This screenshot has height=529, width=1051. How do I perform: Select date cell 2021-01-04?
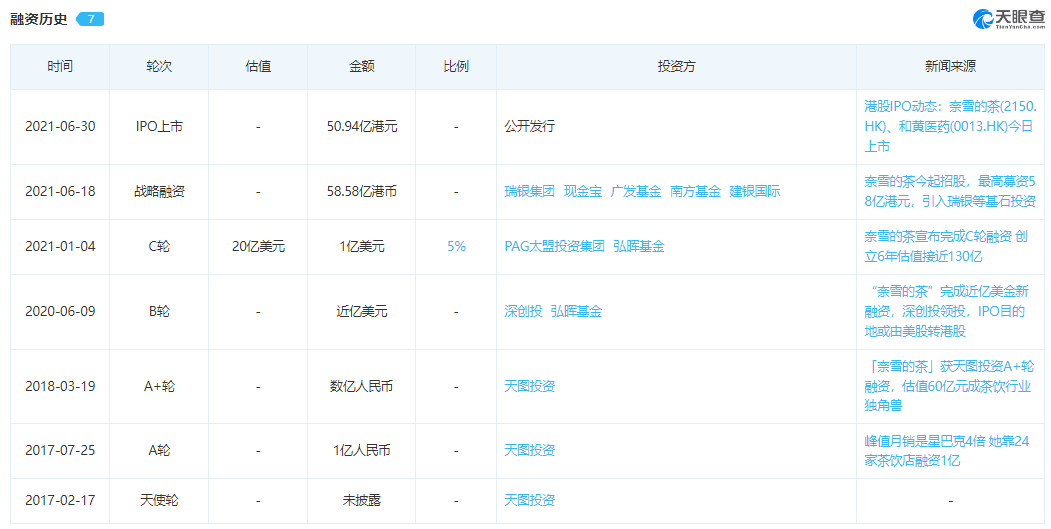click(x=60, y=247)
